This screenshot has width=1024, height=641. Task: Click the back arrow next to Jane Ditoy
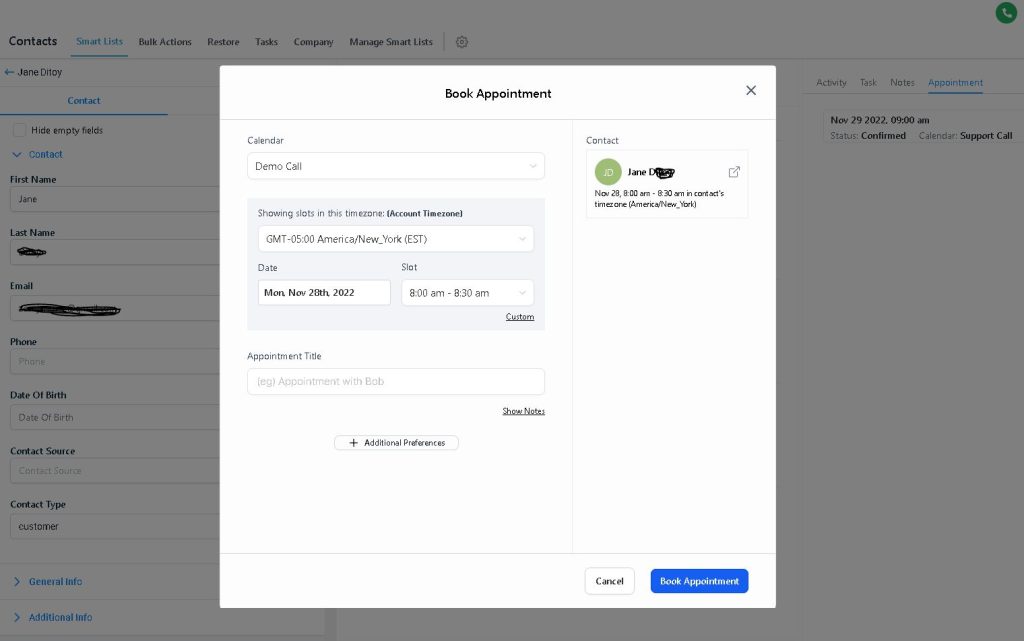tap(9, 71)
